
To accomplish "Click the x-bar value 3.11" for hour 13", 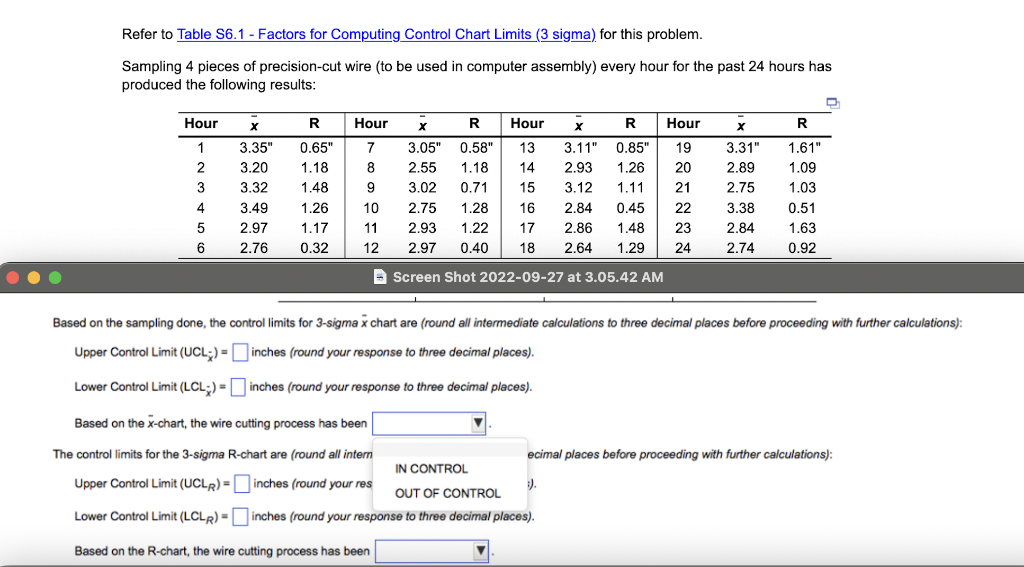I will [x=581, y=148].
